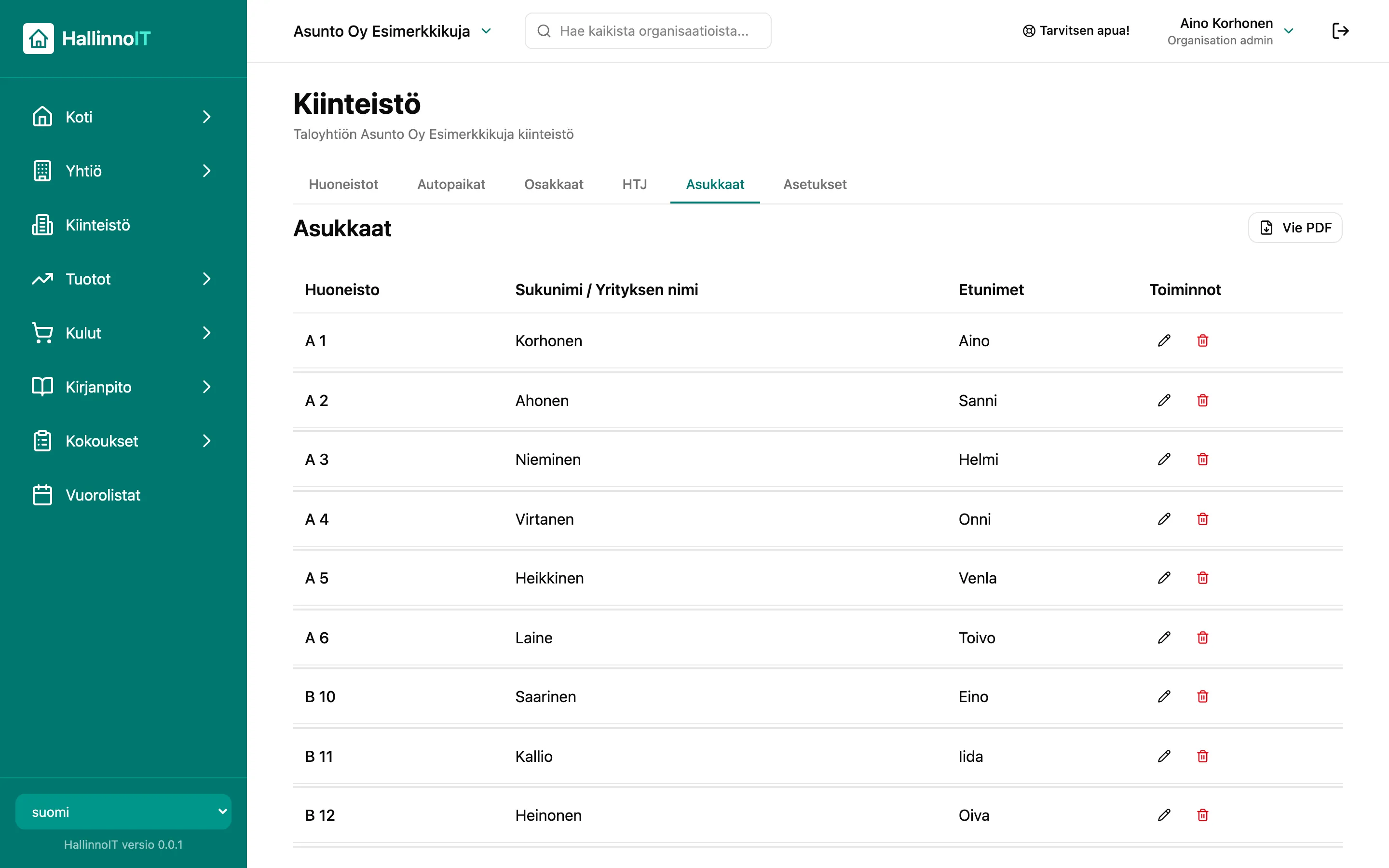Delete resident Heinonen row B 12
This screenshot has height=868, width=1389.
[1202, 814]
